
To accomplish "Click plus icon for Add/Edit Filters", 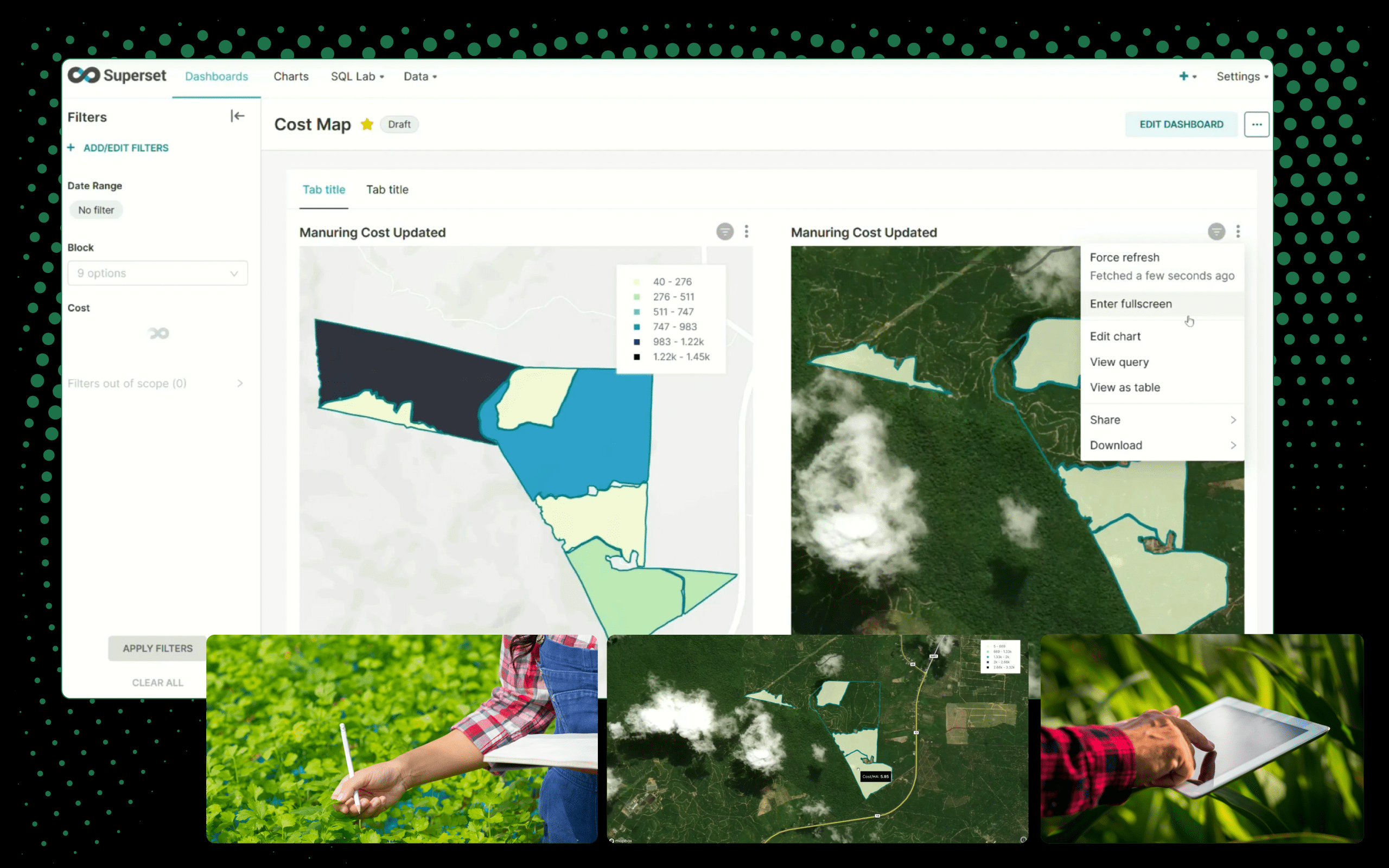I will 71,148.
